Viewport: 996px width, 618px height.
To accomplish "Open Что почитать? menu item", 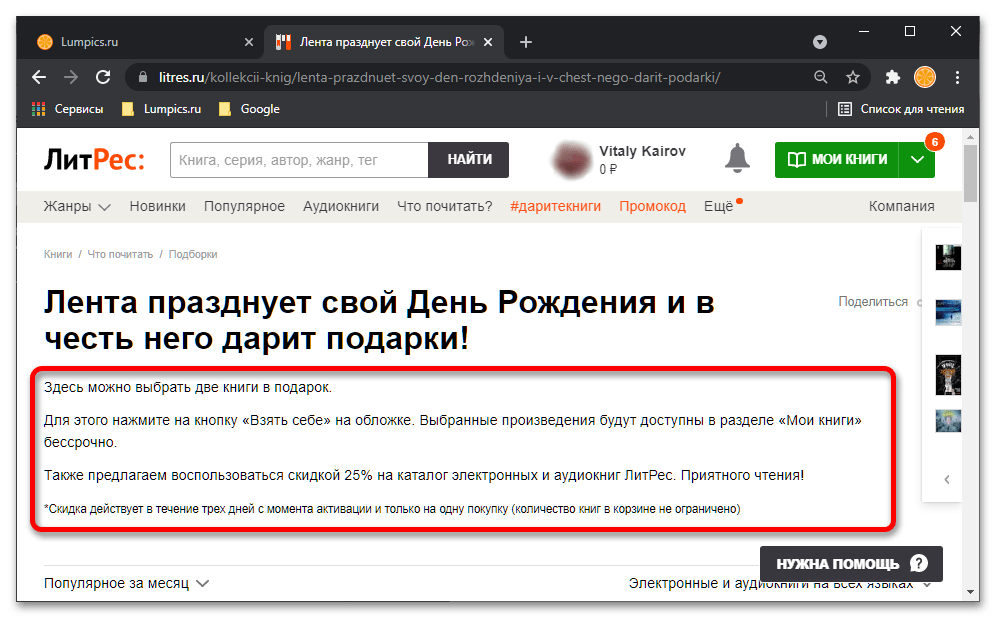I will pos(445,206).
